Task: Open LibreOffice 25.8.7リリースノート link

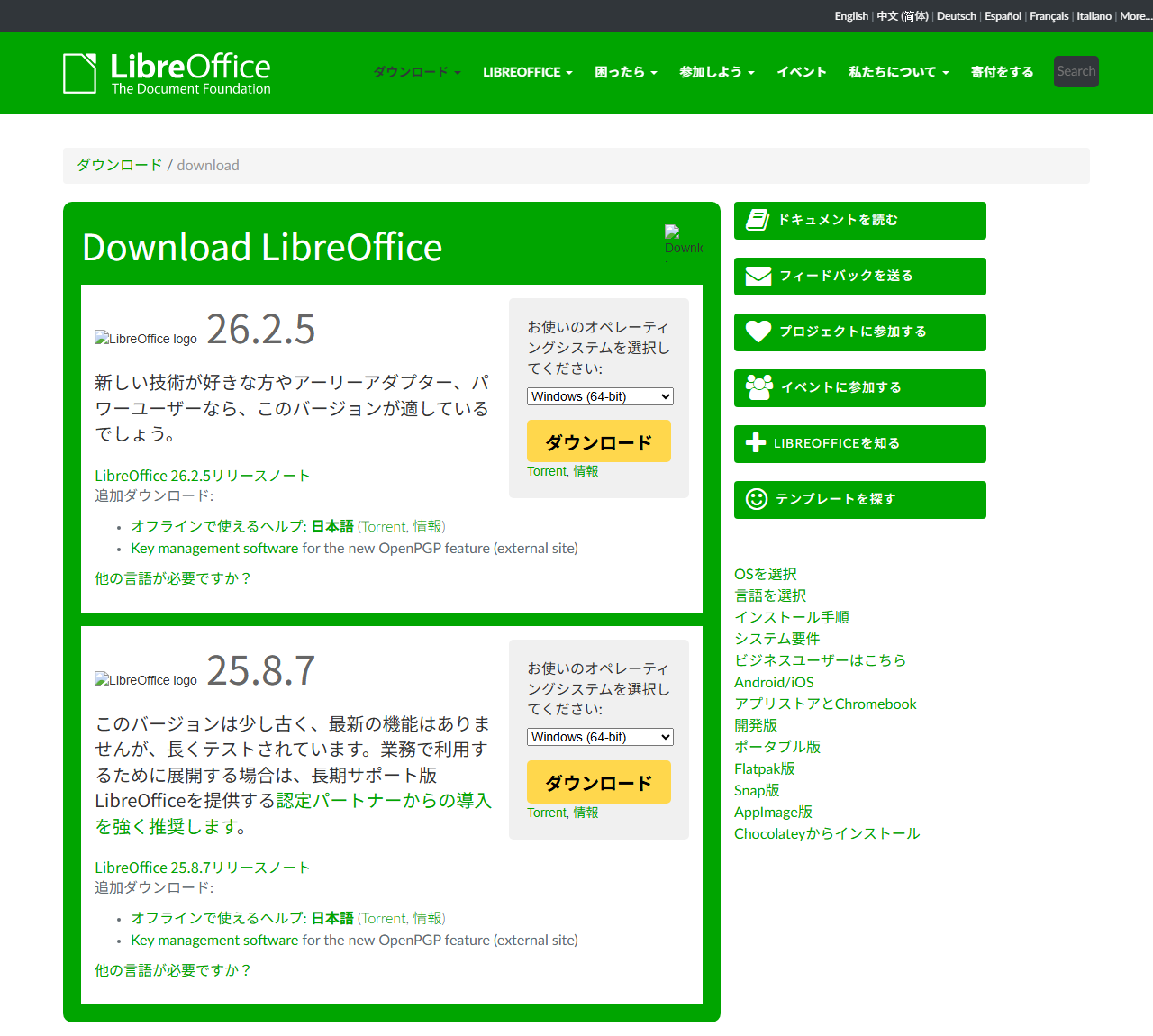Action: (x=203, y=868)
